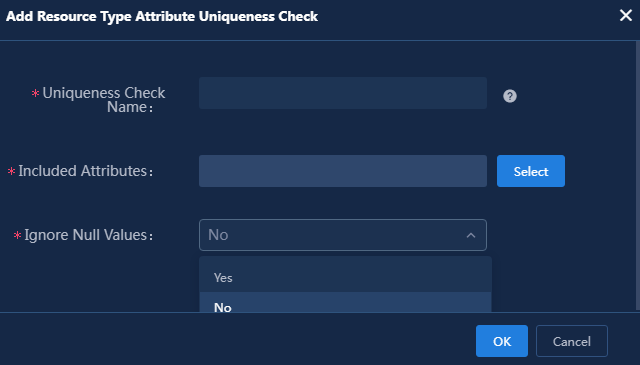Click the dialog's vertical scrollbar
The height and width of the screenshot is (365, 640).
click(638, 176)
